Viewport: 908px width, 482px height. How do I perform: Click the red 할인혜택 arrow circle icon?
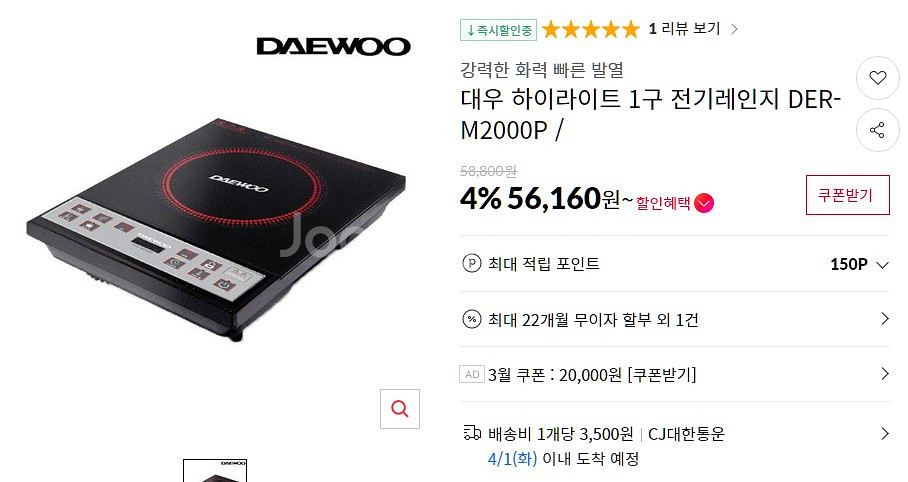click(x=704, y=203)
